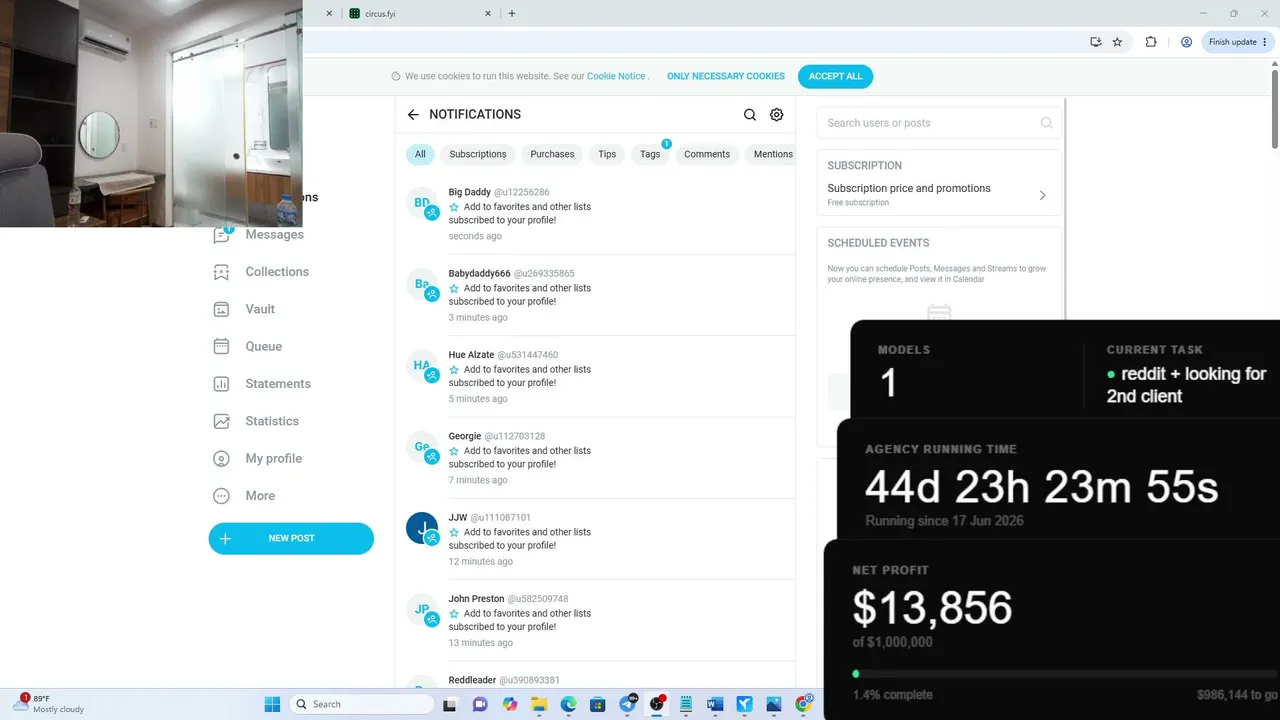Viewport: 1280px width, 720px height.
Task: Open Statistics in the sidebar
Action: (x=272, y=421)
